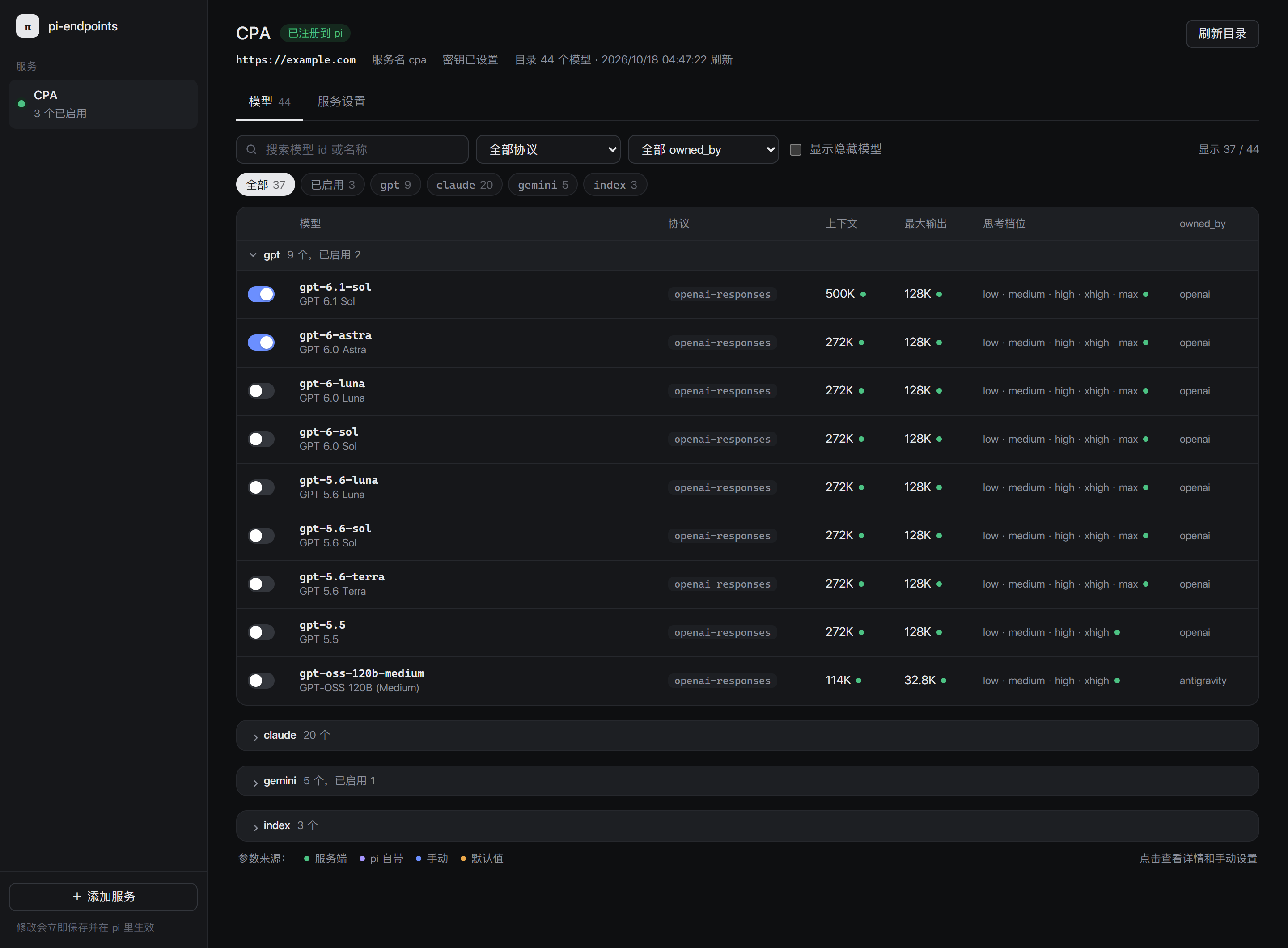The width and height of the screenshot is (1288, 948).
Task: Click thinking levels of gpt-5.5 row
Action: tap(1046, 632)
